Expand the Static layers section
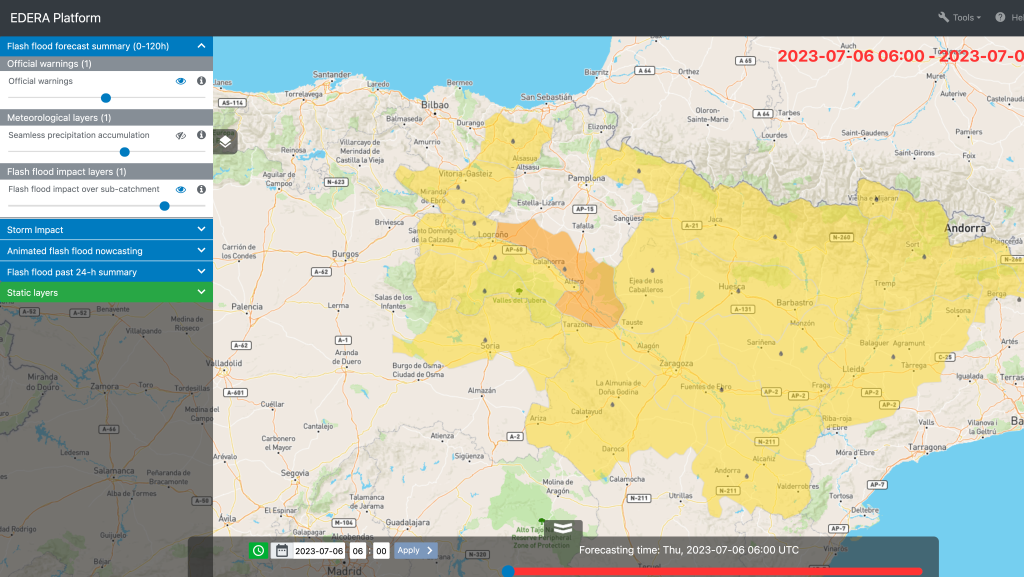1024x577 pixels. tap(106, 293)
